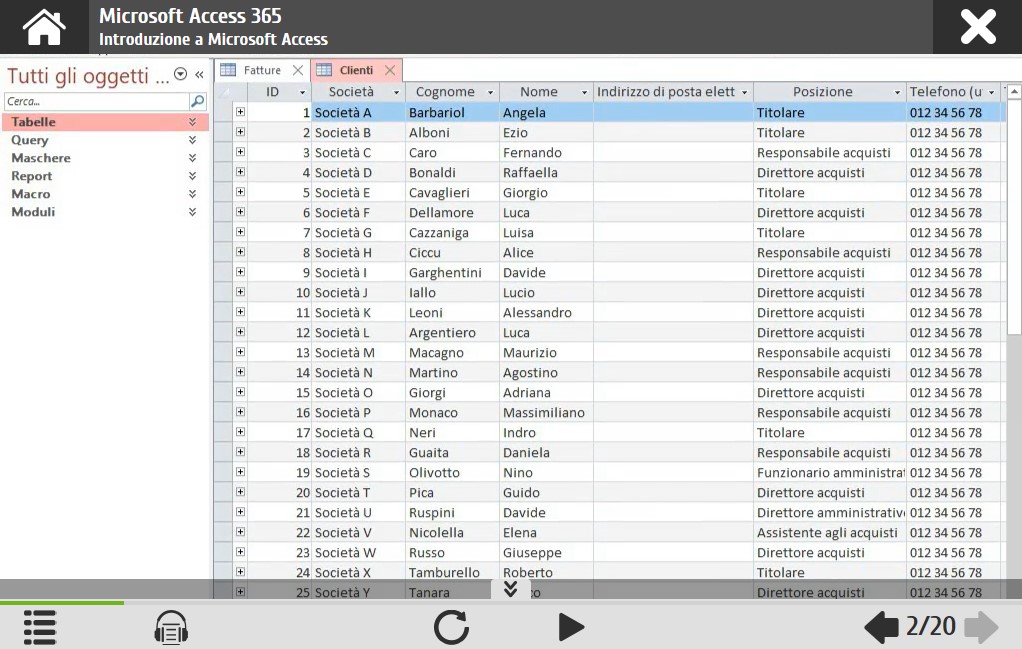Expand subdatasheet for Società N row
1022x649 pixels.
(241, 372)
